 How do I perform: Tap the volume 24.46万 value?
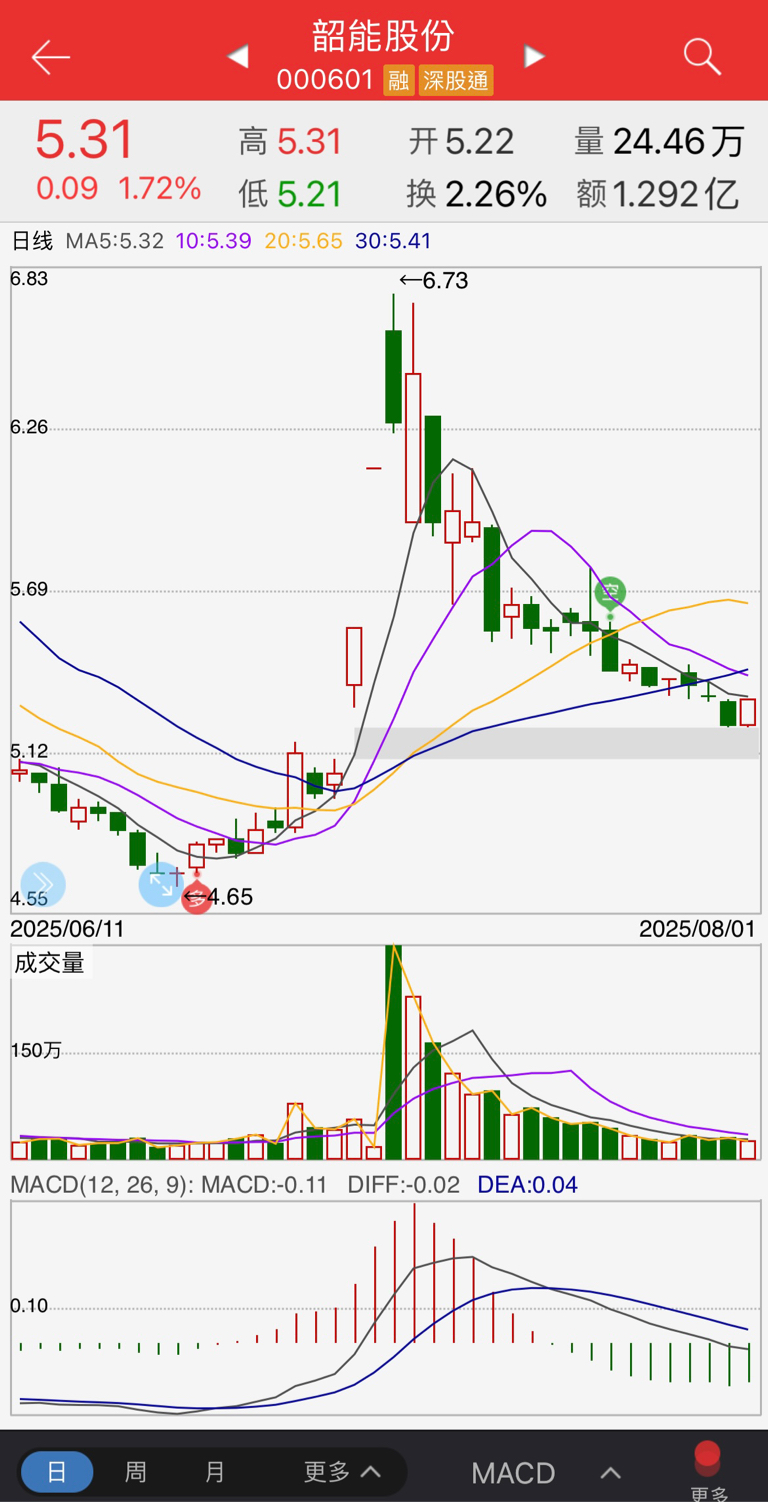pos(679,142)
